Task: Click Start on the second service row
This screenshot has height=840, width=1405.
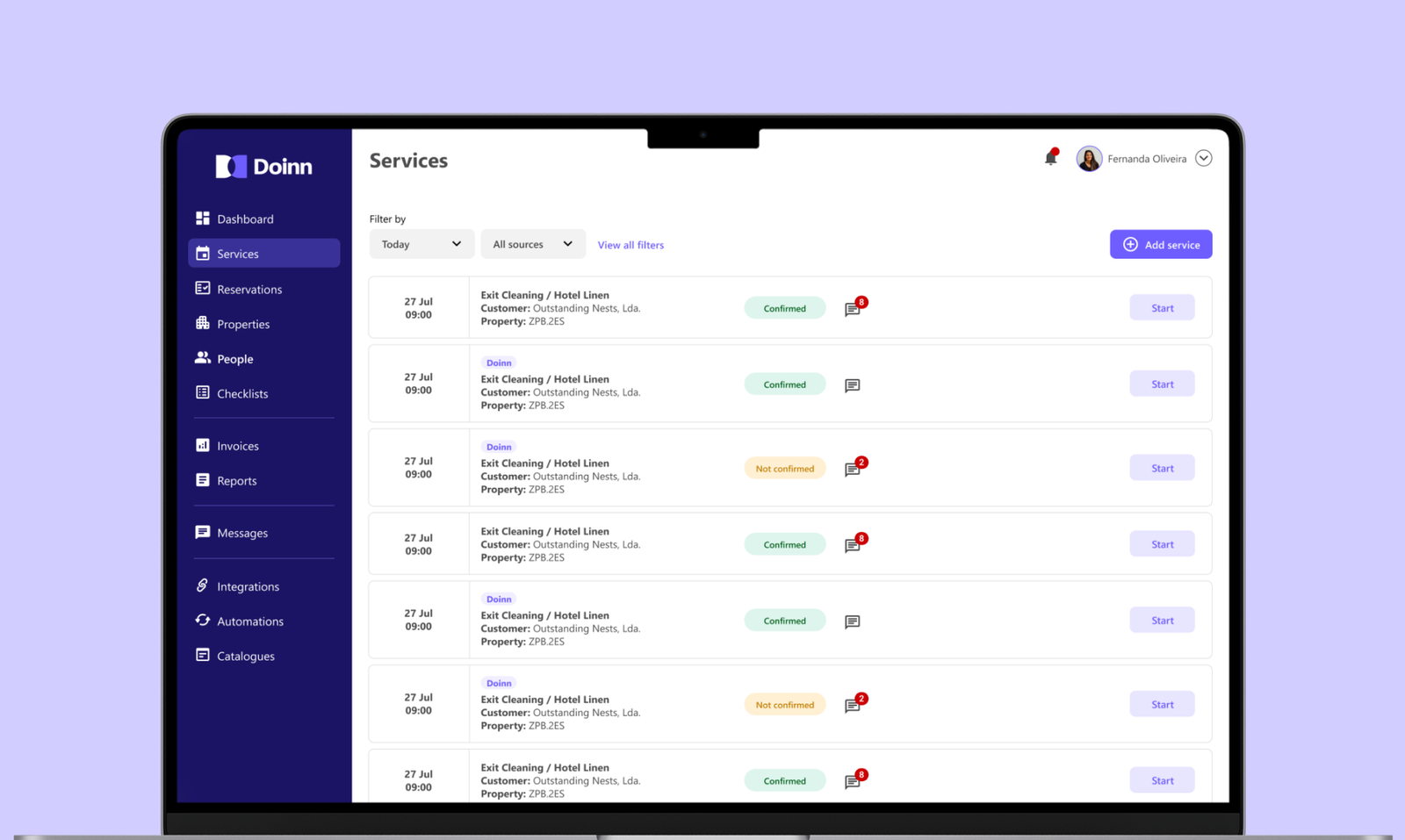Action: coord(1162,384)
